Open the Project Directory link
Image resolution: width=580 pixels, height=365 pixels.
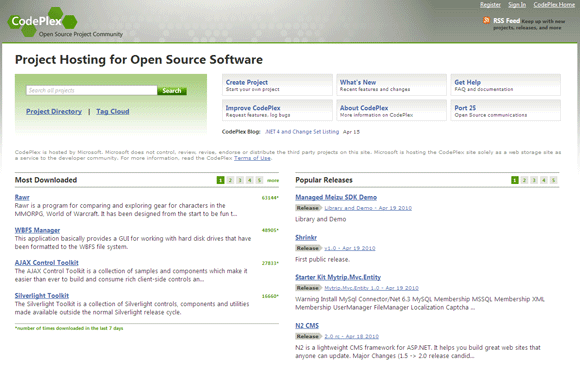point(54,111)
